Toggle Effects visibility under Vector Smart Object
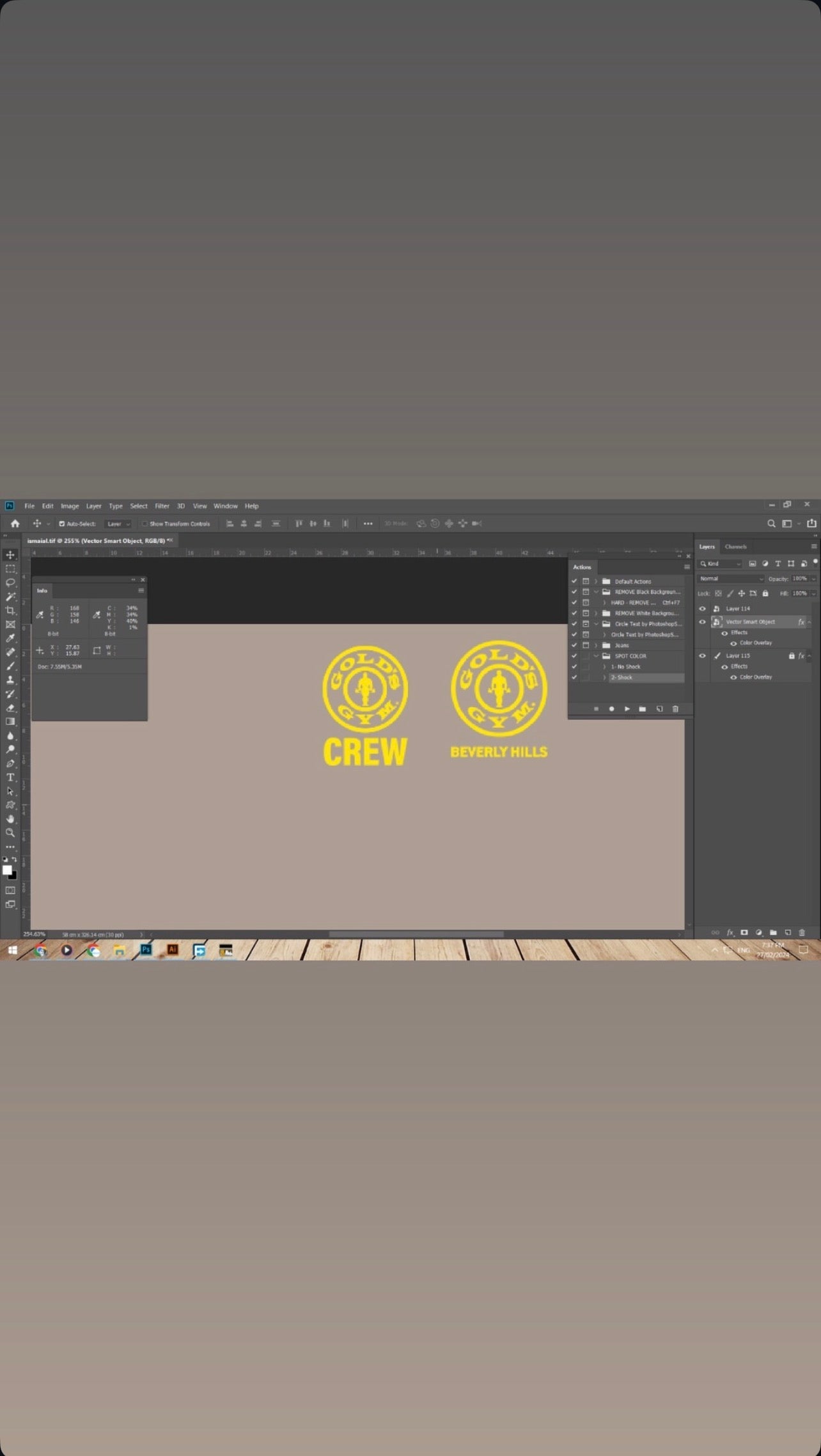This screenshot has width=821, height=1456. tap(724, 632)
